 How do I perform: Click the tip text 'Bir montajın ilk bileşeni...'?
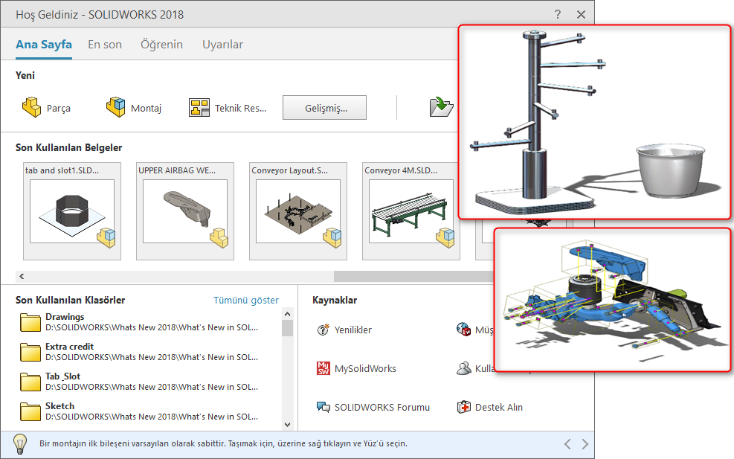tap(223, 444)
